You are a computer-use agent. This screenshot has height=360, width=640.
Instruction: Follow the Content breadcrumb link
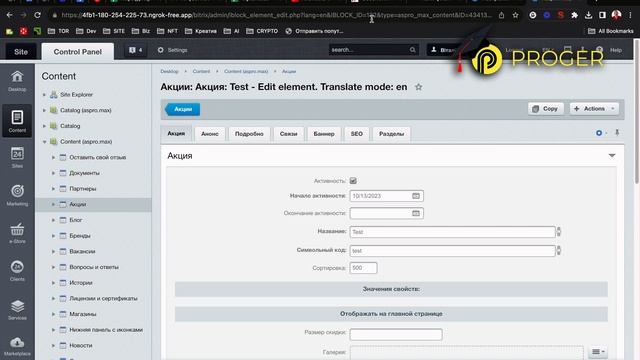point(201,71)
